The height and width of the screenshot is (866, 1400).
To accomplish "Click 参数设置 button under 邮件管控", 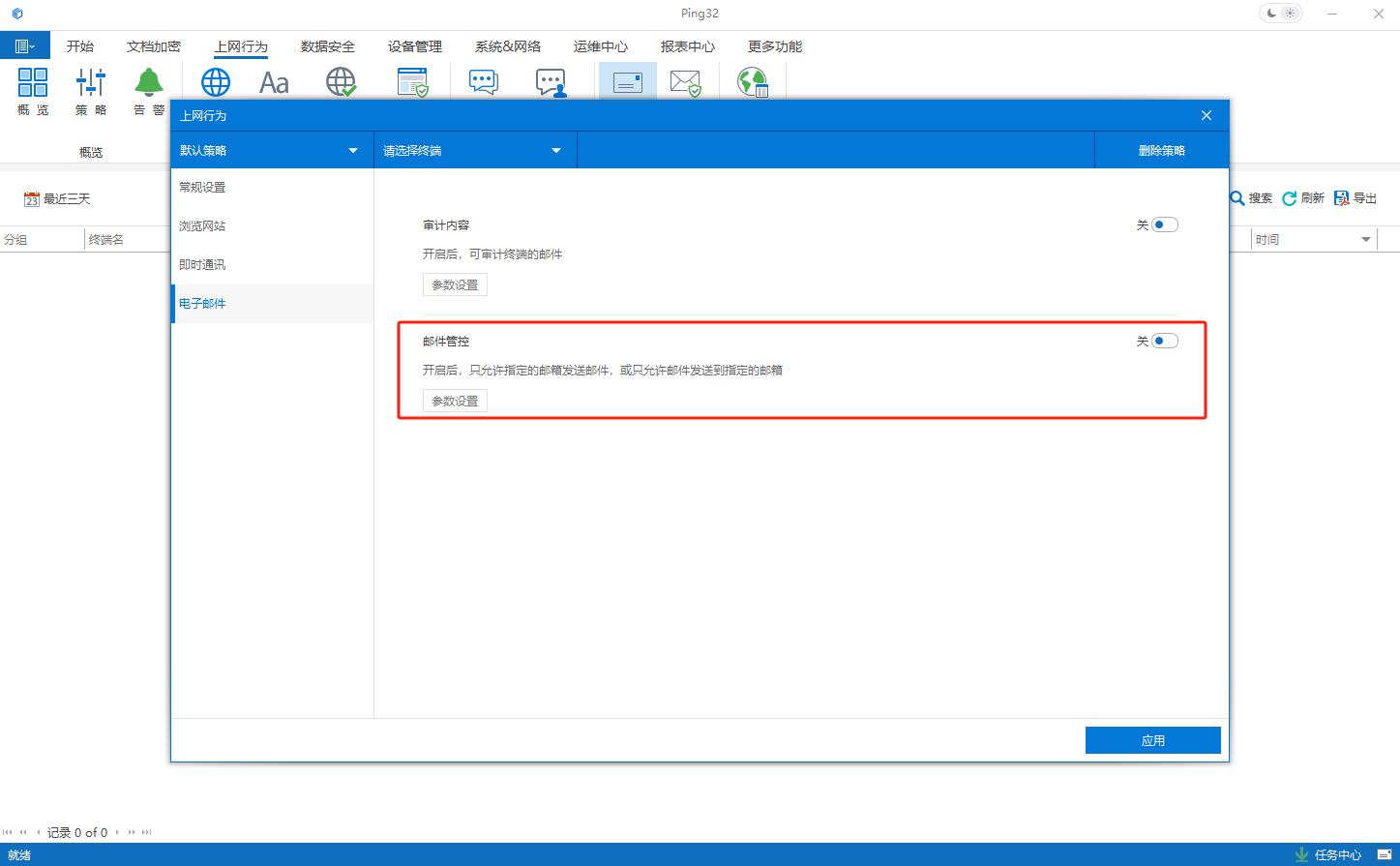I will tap(455, 401).
